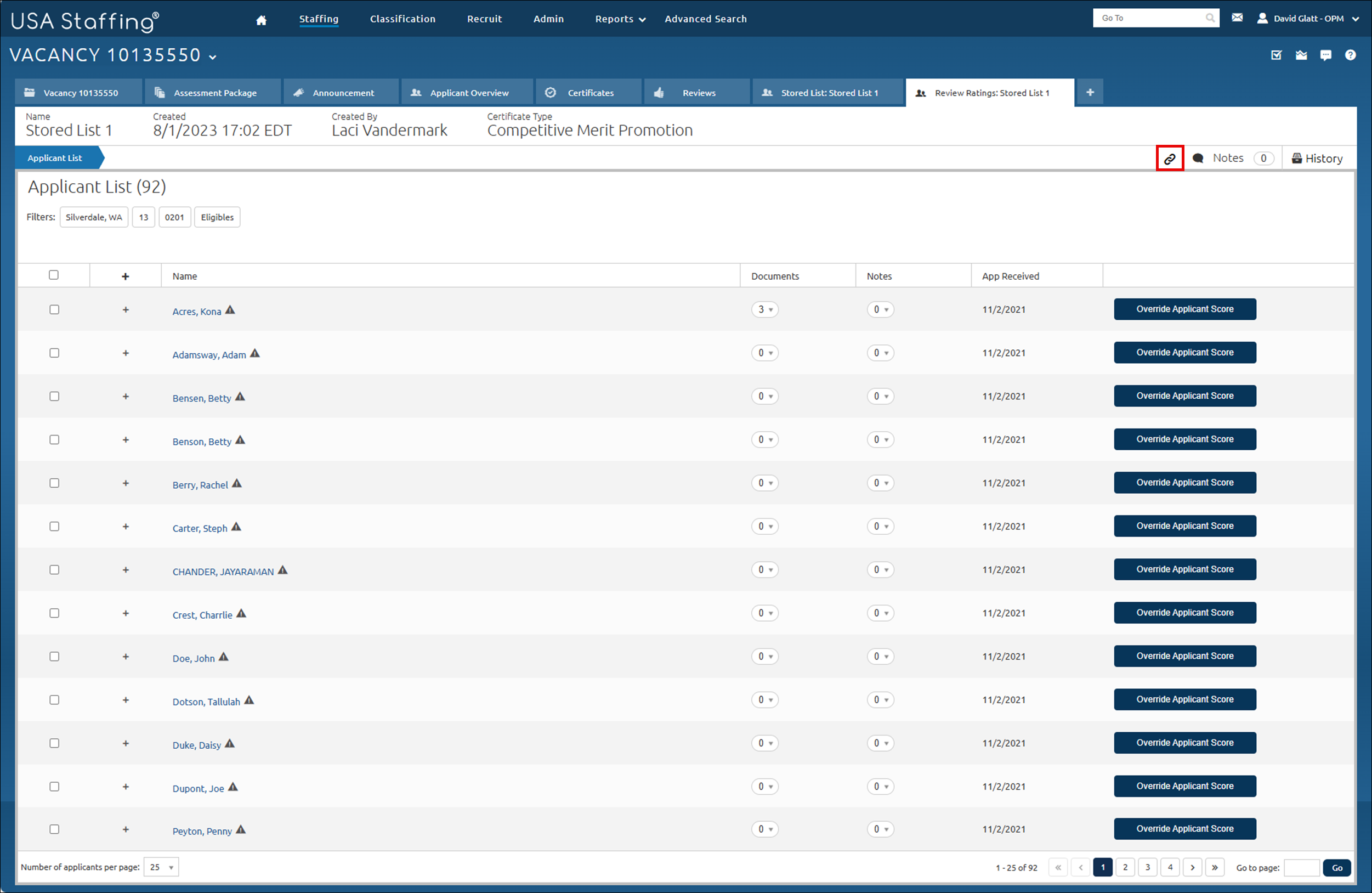Open the applicants per page dropdown
Image resolution: width=1372 pixels, height=893 pixels.
coord(161,867)
